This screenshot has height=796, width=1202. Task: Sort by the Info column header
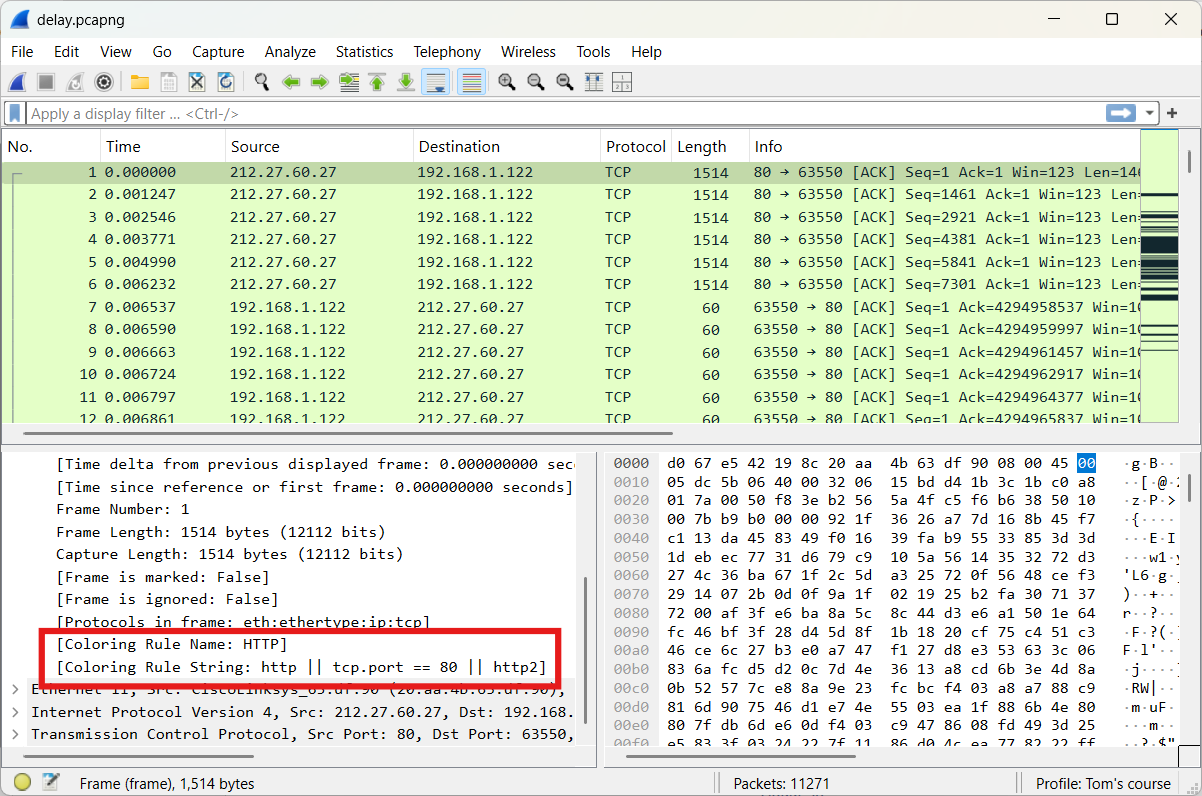pos(944,147)
